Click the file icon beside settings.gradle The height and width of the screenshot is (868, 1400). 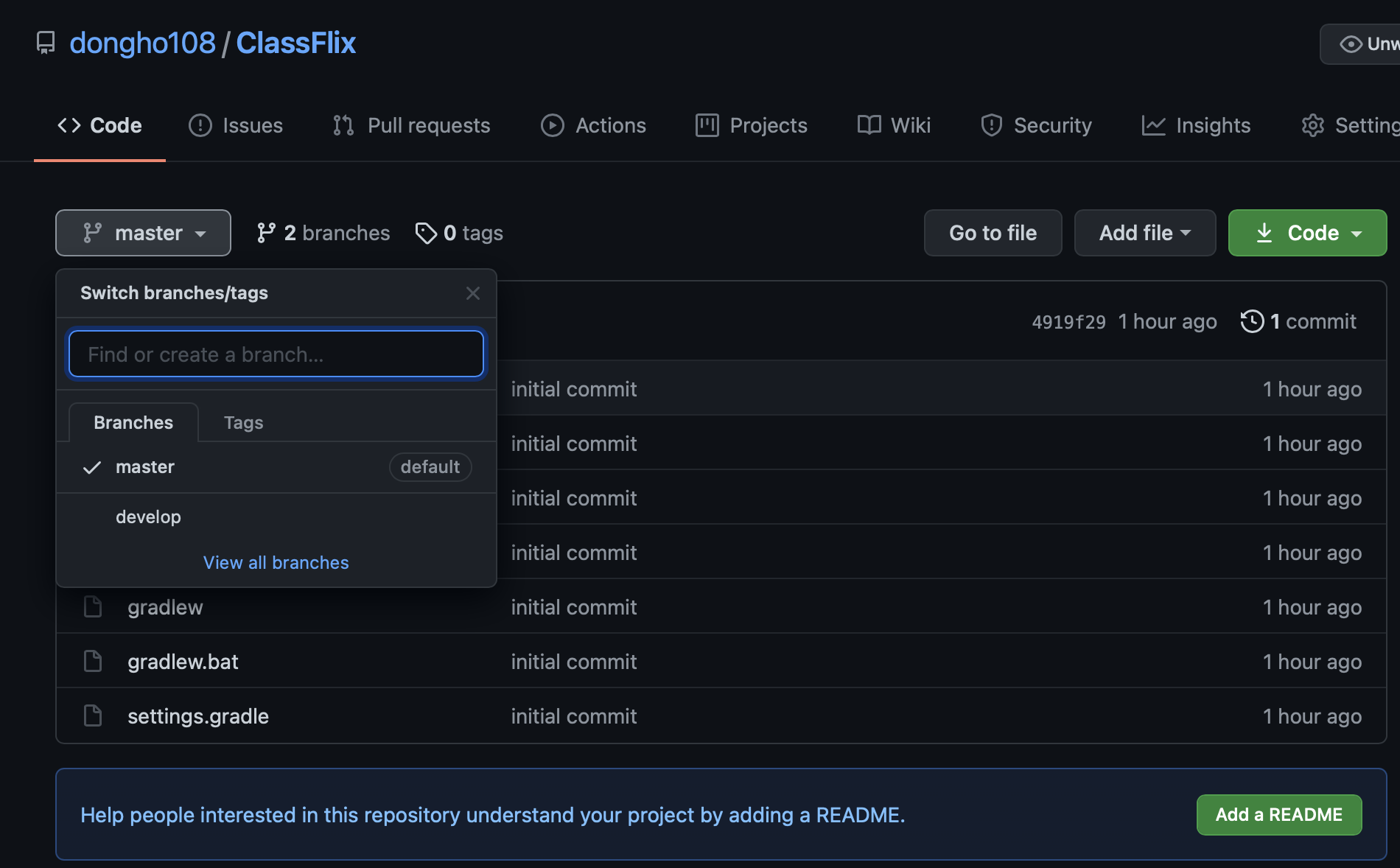pos(93,715)
